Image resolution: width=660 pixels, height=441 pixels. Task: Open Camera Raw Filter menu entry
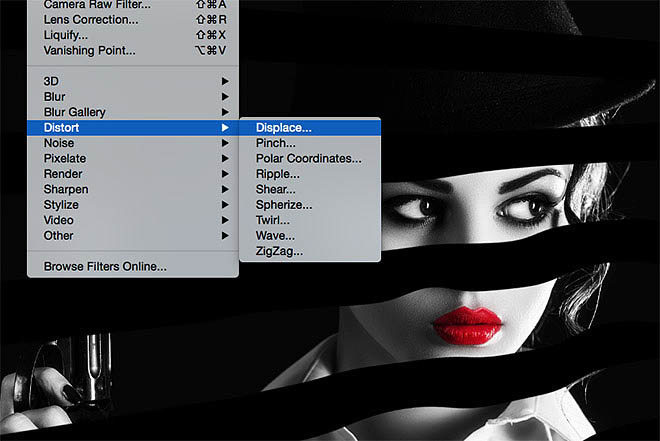click(x=133, y=5)
